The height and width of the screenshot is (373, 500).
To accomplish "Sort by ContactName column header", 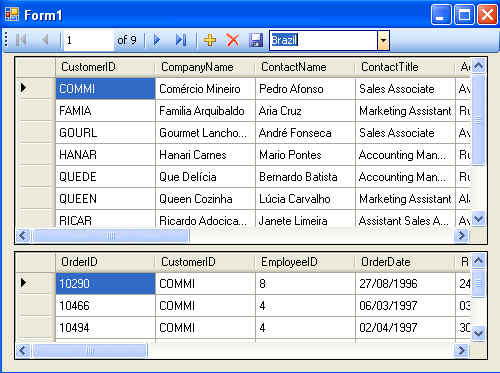I will pos(305,67).
